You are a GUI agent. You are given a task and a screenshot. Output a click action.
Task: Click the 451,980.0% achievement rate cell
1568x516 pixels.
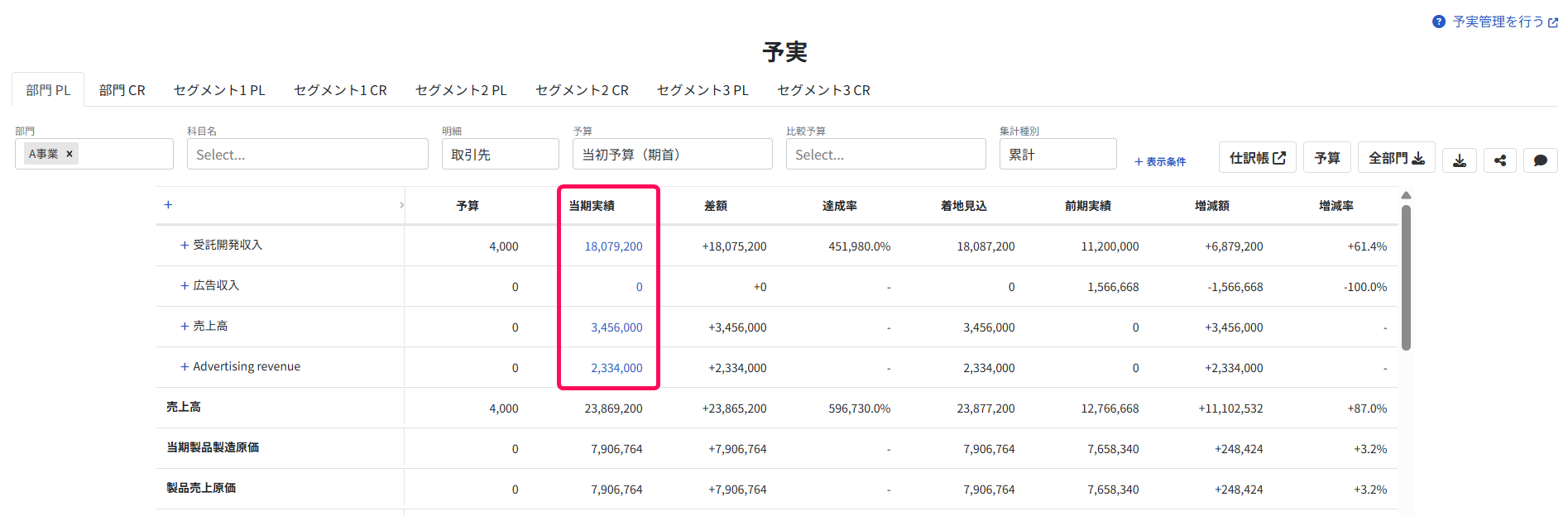(x=860, y=246)
